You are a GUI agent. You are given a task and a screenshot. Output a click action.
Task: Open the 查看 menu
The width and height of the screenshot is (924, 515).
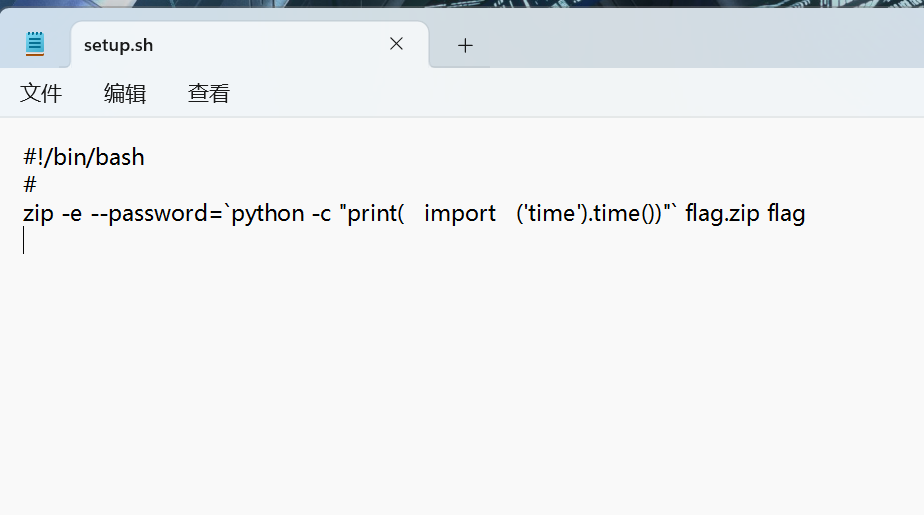point(209,93)
